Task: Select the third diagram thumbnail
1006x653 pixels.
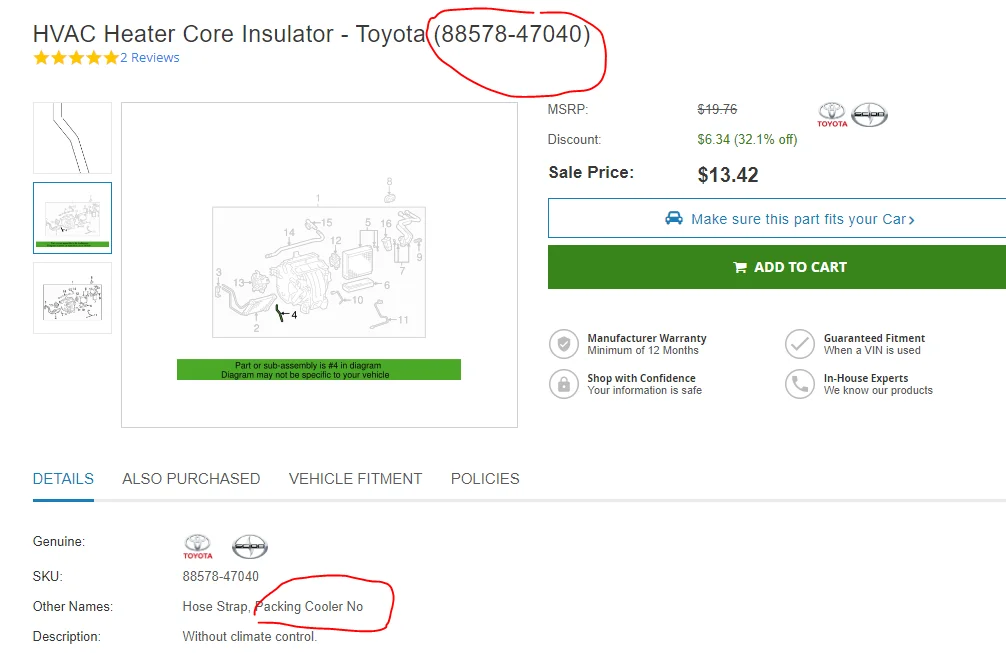Action: 72,298
